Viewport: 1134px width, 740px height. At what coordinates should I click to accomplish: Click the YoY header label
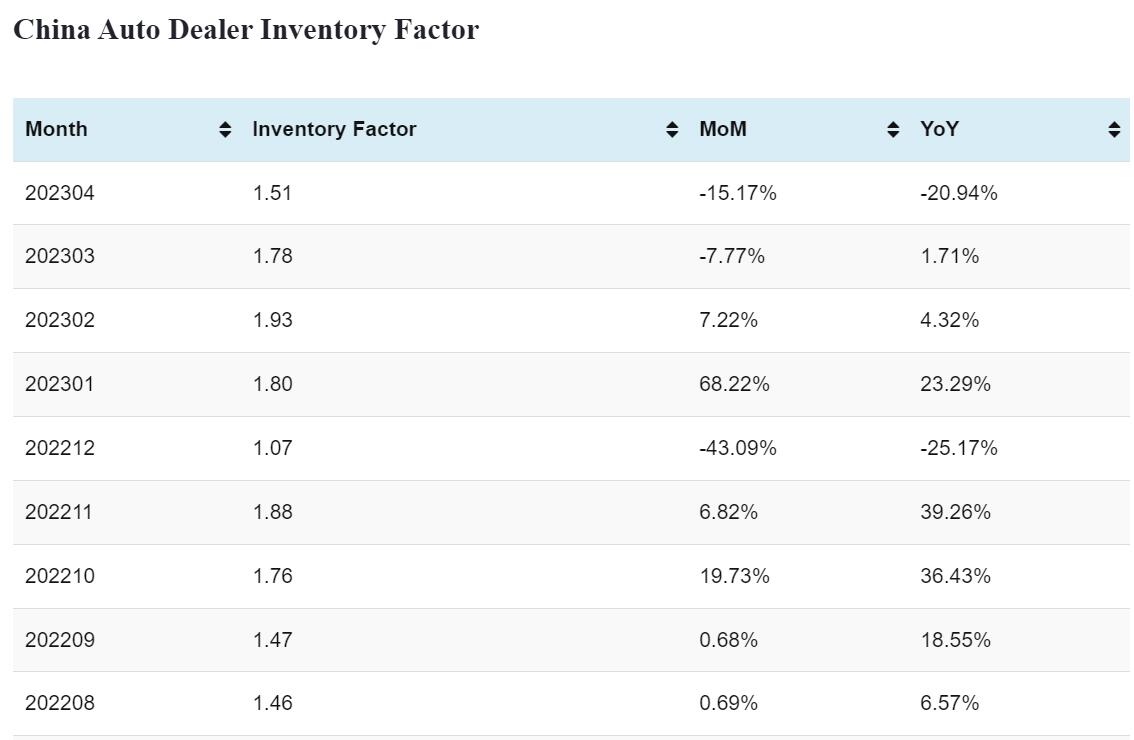939,129
